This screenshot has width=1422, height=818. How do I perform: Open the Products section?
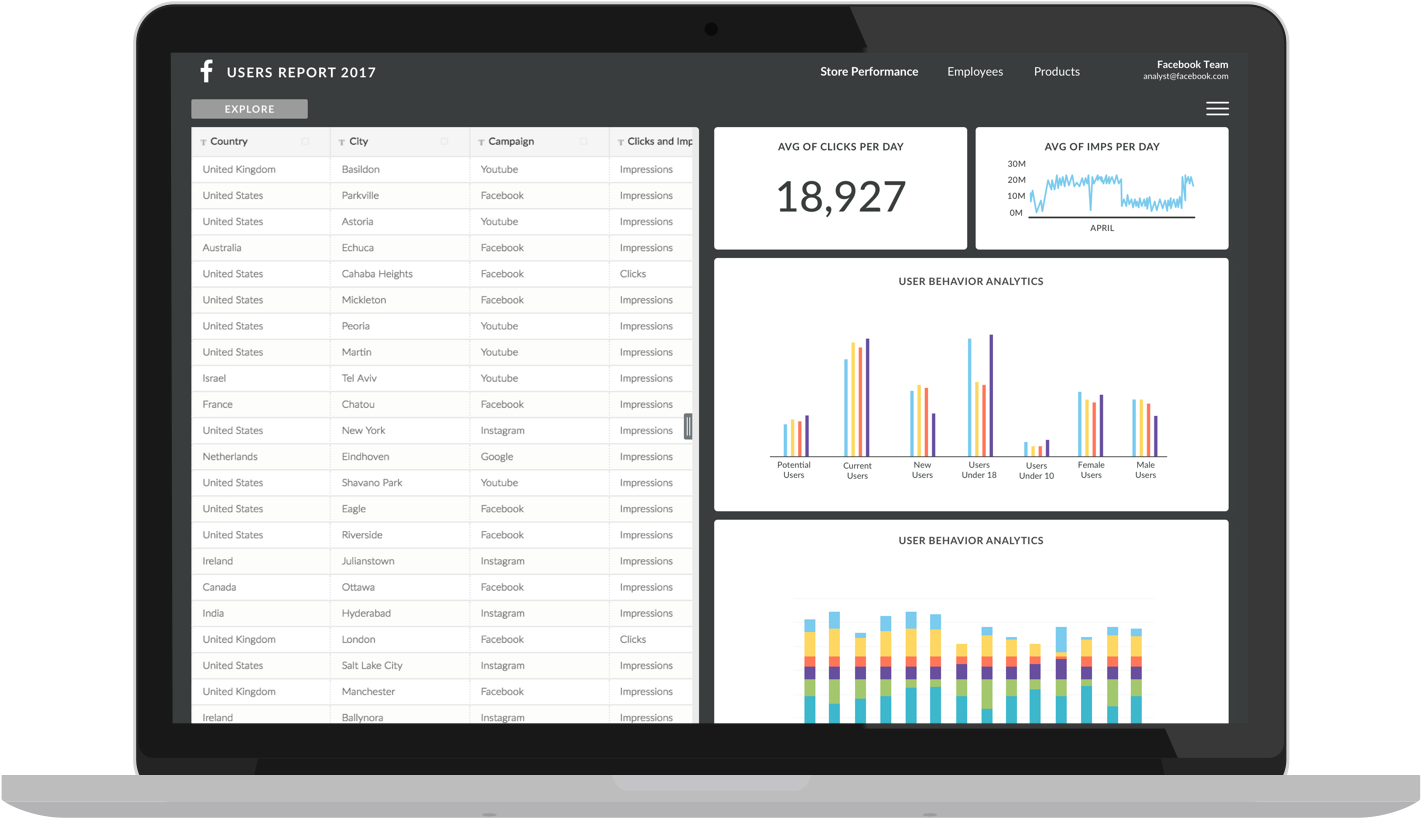point(1056,71)
